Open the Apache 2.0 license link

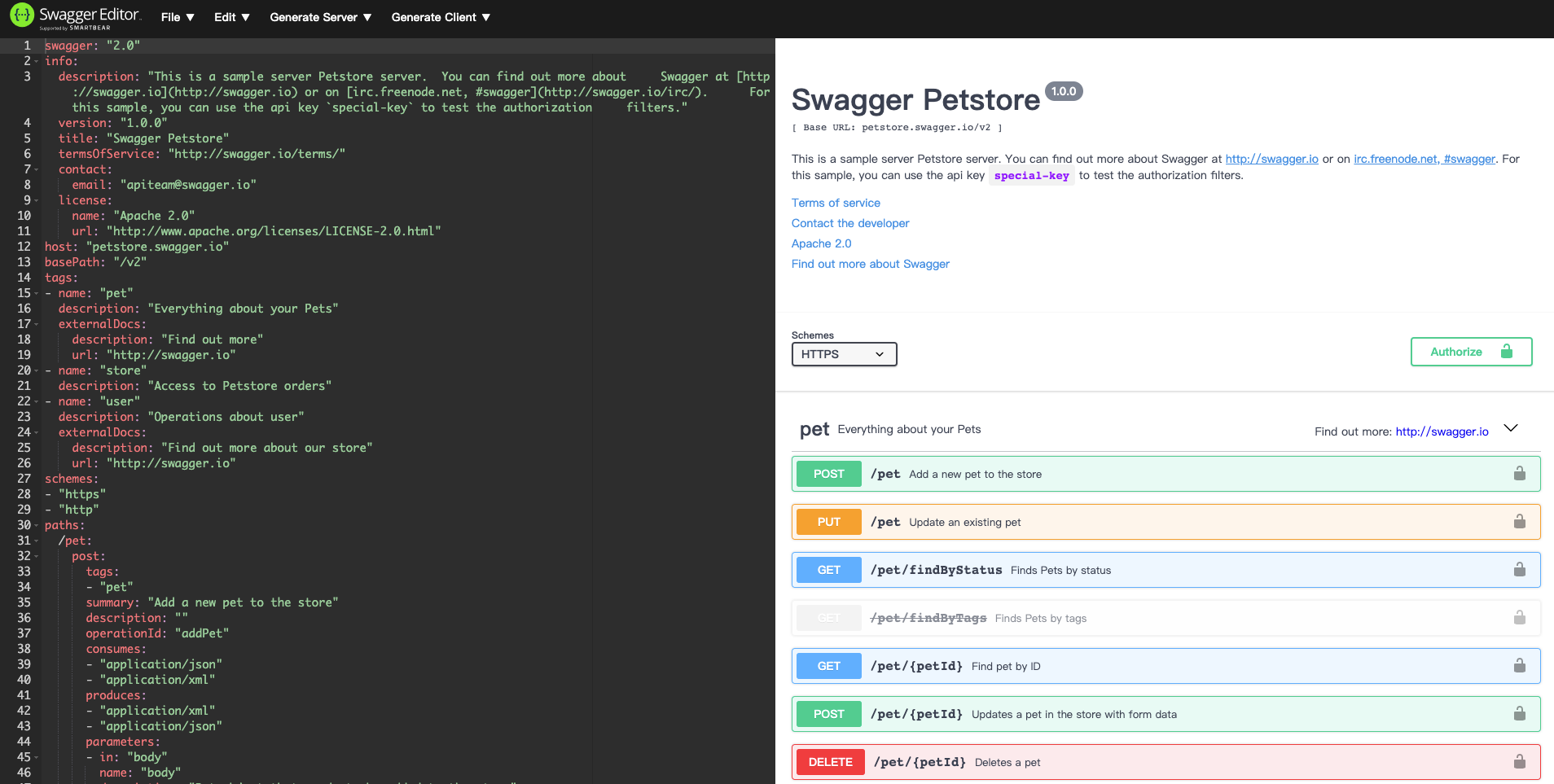[x=821, y=243]
